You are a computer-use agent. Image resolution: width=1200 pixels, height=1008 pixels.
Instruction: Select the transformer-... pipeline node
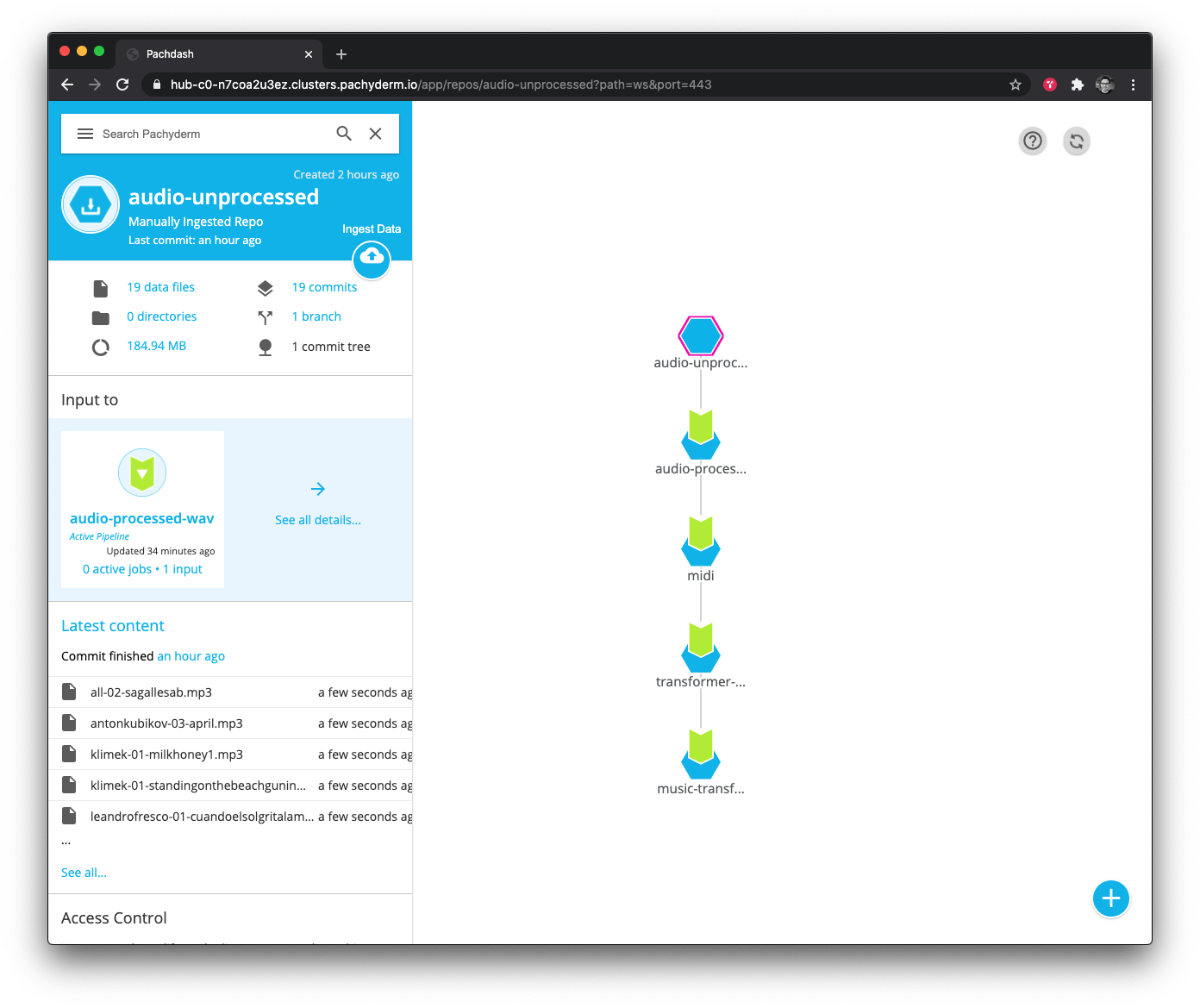click(x=701, y=648)
